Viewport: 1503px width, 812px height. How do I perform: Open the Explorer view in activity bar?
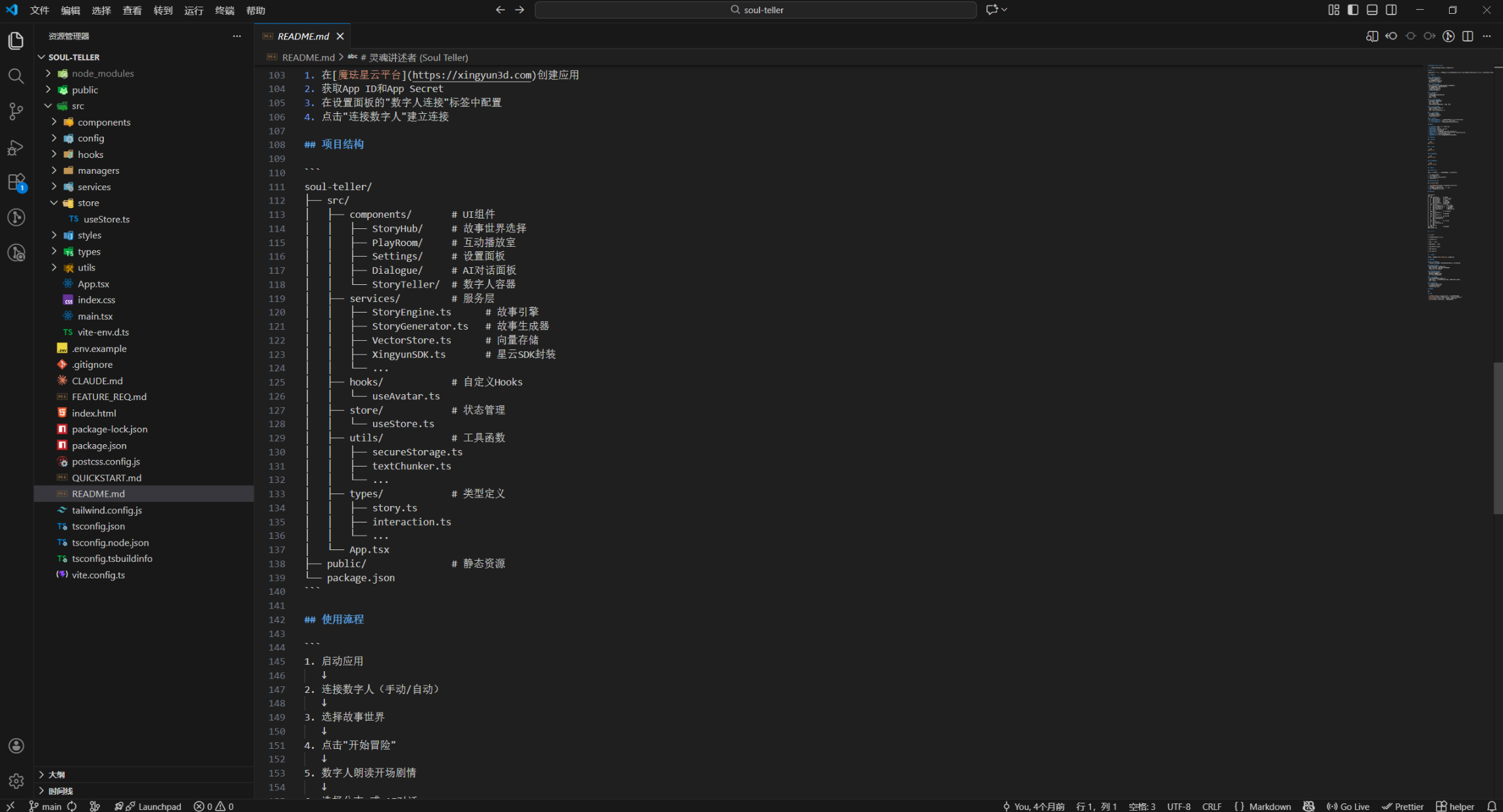click(16, 41)
